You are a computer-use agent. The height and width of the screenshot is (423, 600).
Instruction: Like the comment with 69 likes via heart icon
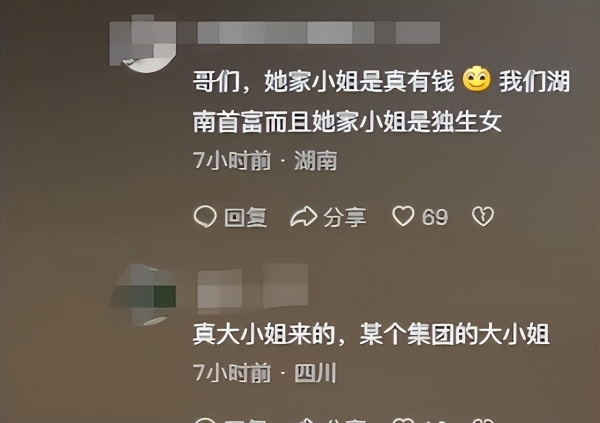[403, 216]
